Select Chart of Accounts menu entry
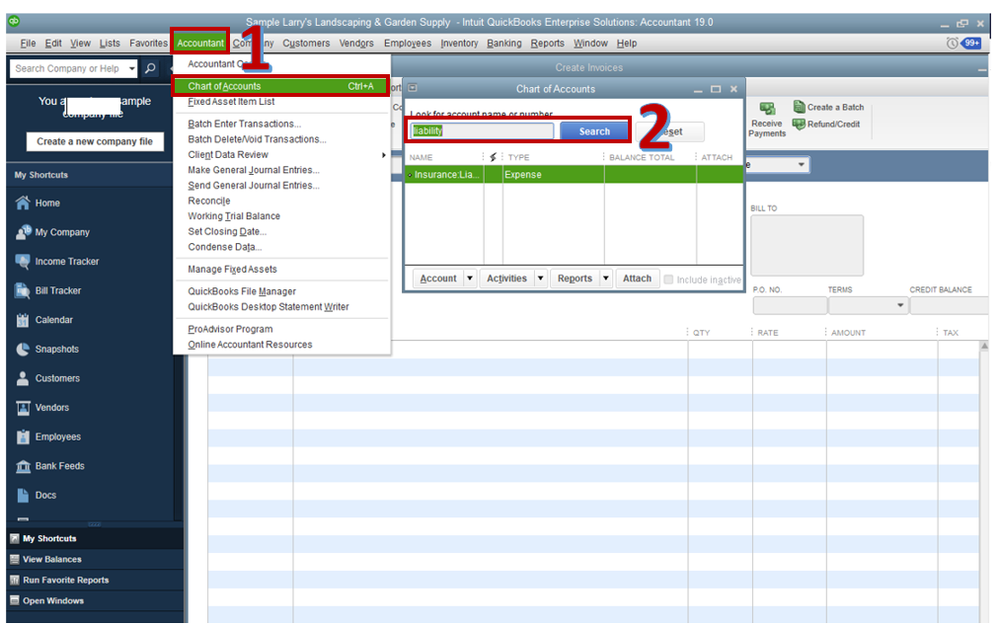999x637 pixels. pyautogui.click(x=280, y=86)
